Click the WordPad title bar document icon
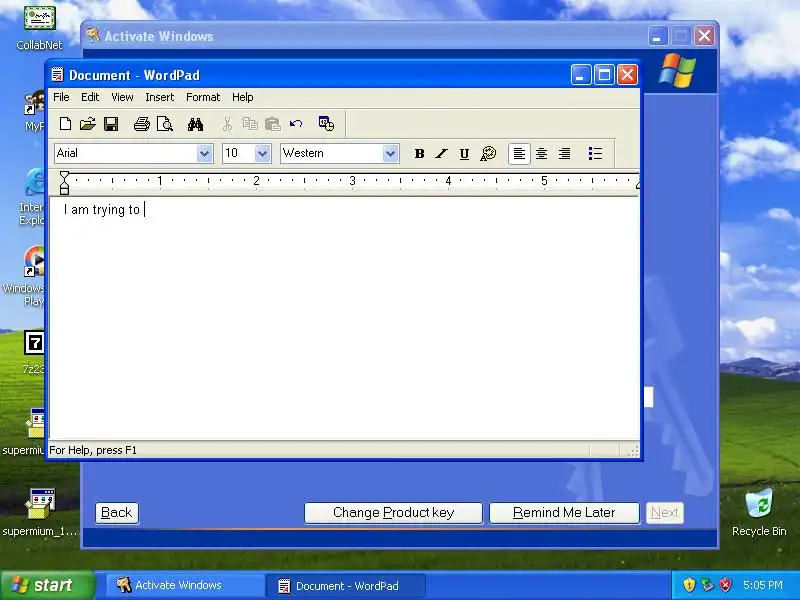The height and width of the screenshot is (600, 800). click(57, 75)
